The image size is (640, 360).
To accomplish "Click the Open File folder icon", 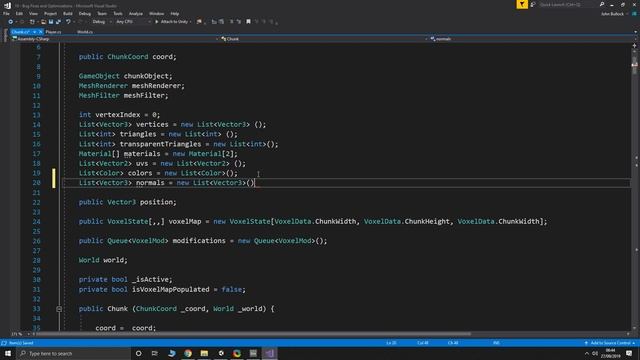I will click(x=43, y=22).
